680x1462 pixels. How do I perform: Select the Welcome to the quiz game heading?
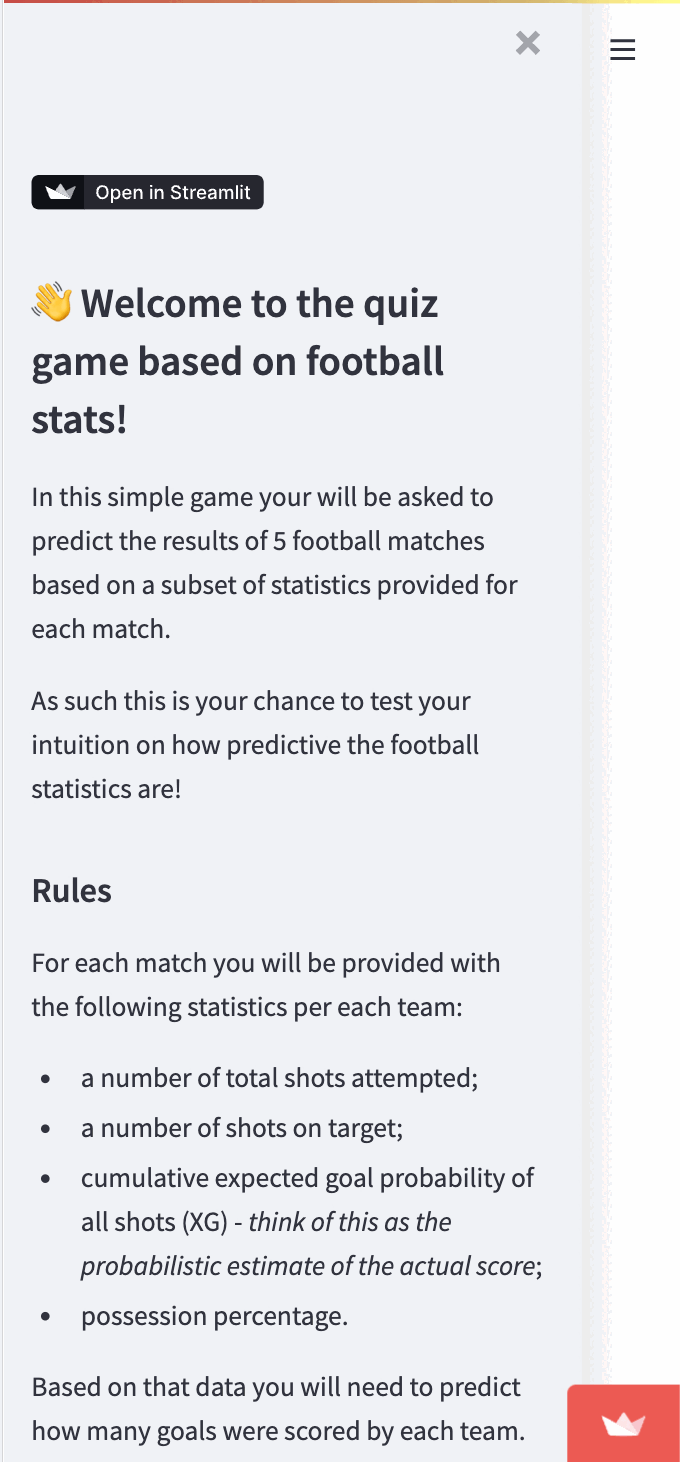pyautogui.click(x=238, y=361)
